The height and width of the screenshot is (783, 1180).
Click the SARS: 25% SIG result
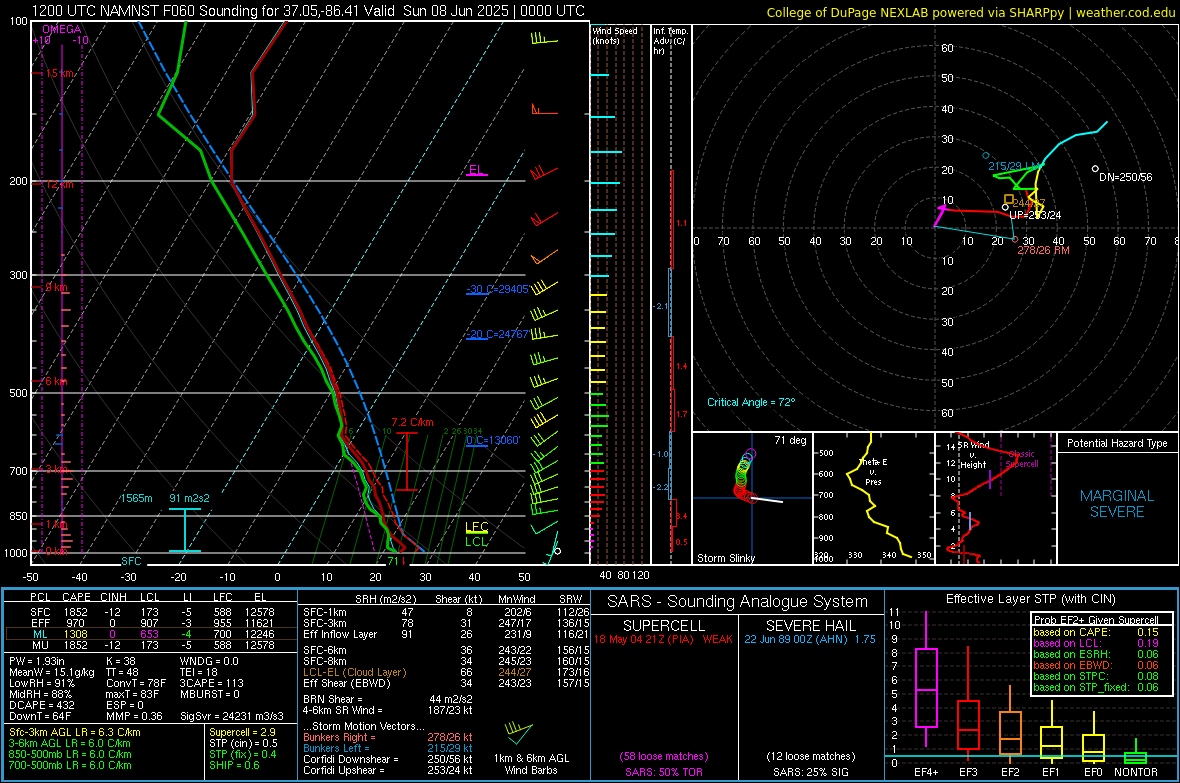click(810, 772)
